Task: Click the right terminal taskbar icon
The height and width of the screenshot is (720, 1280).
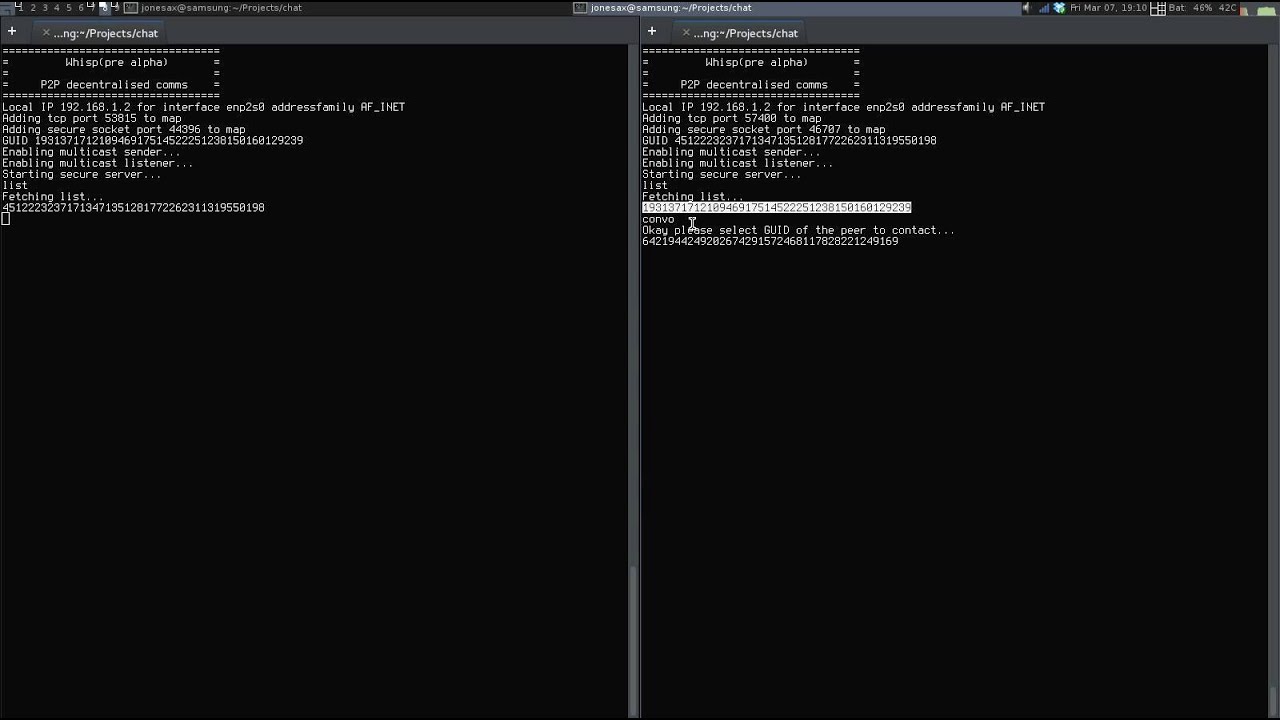Action: tap(580, 8)
